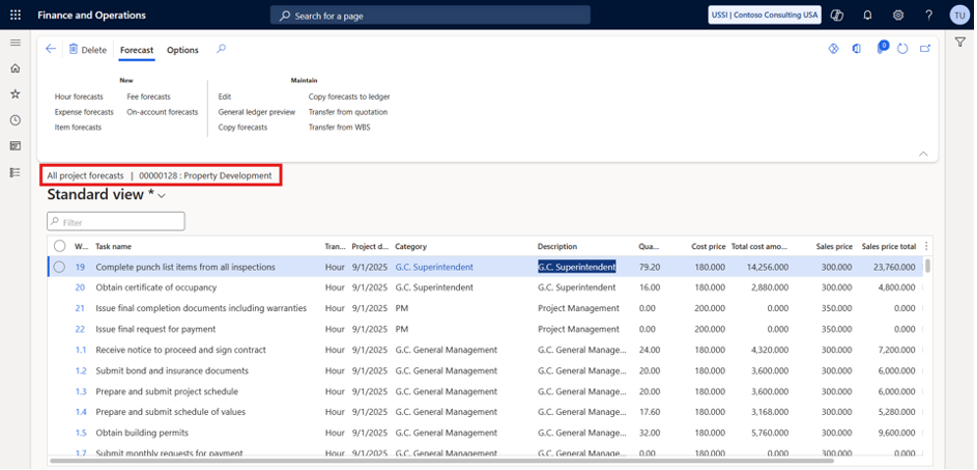Collapse the action pane ribbon chevron
This screenshot has height=470, width=977.
pyautogui.click(x=922, y=153)
